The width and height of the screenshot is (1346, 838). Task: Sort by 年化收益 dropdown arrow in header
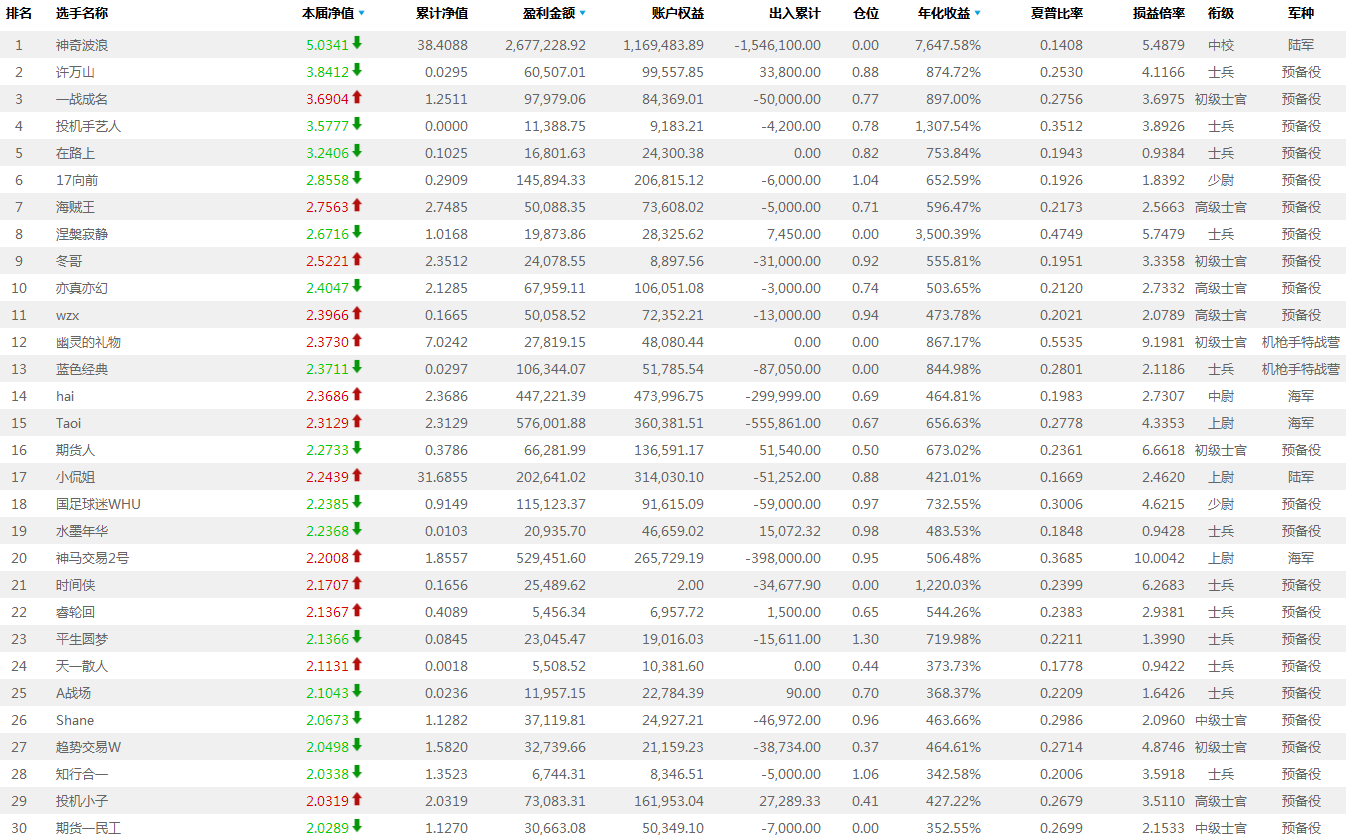coord(977,14)
